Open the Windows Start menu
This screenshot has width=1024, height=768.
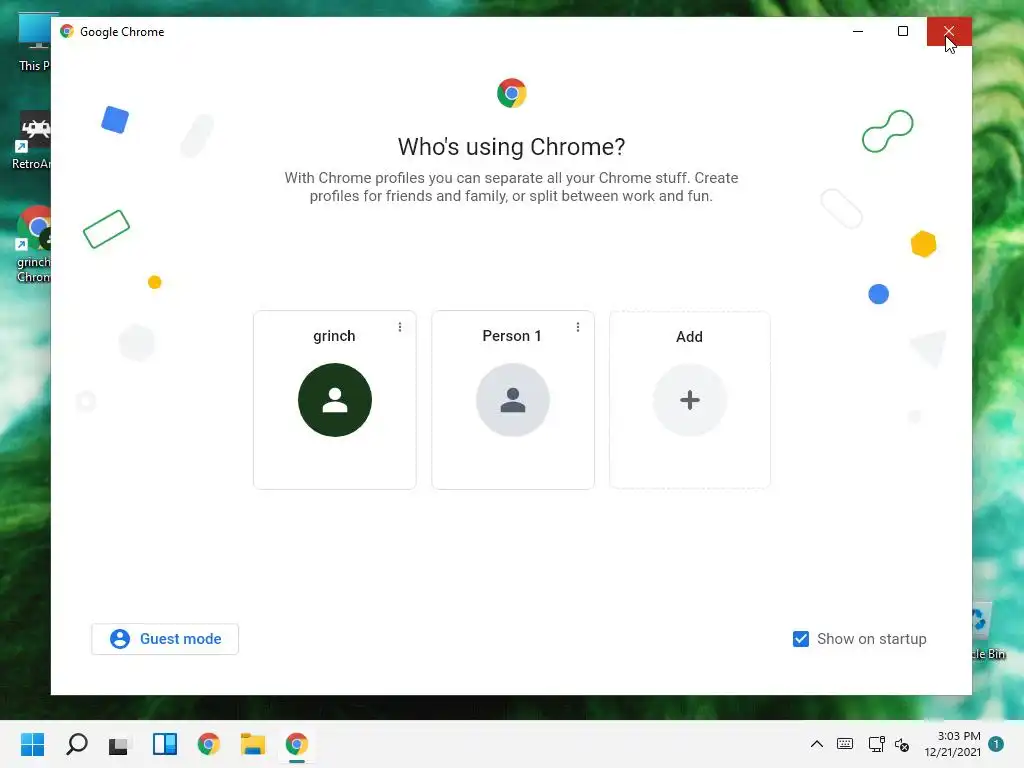pyautogui.click(x=33, y=744)
